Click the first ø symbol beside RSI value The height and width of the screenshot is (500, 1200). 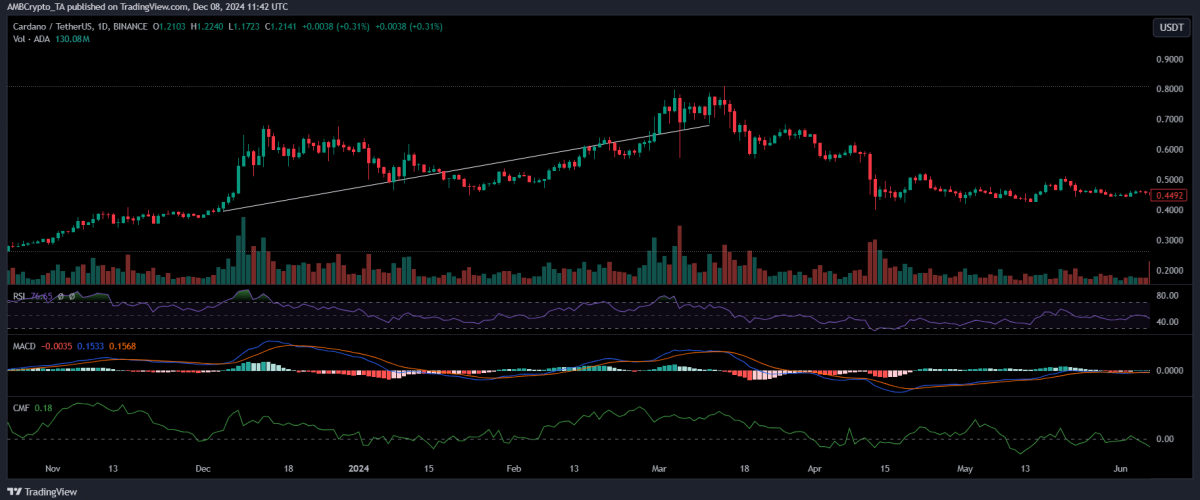pyautogui.click(x=62, y=297)
